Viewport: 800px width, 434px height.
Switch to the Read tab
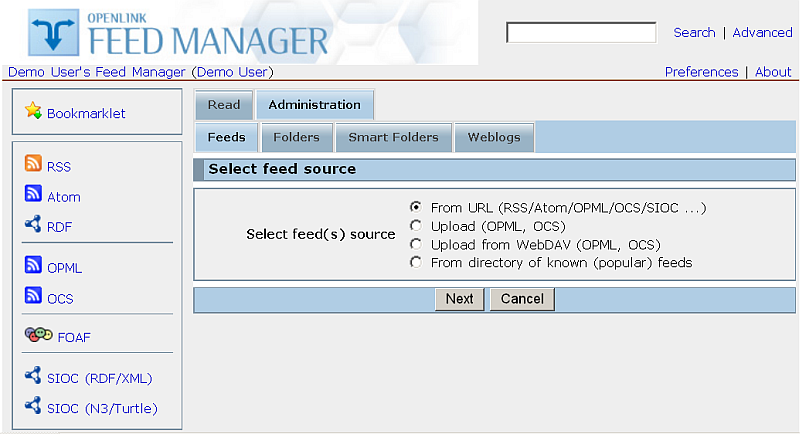[224, 105]
